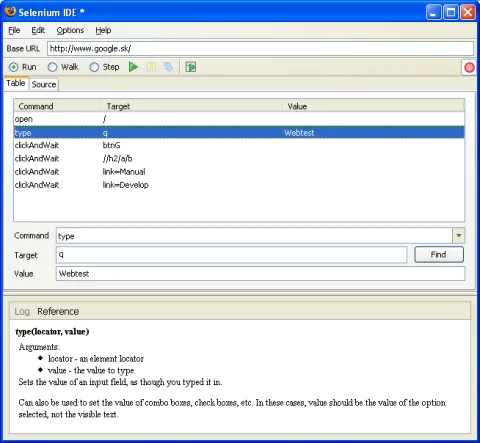Select the clickAndWait link=Manual row
The height and width of the screenshot is (443, 480).
(x=239, y=172)
